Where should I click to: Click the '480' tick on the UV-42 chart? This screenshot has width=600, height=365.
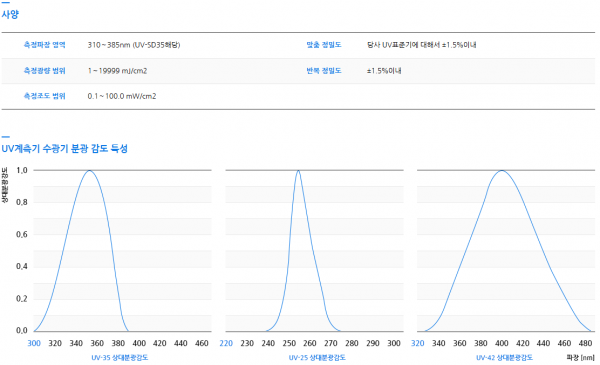585,343
